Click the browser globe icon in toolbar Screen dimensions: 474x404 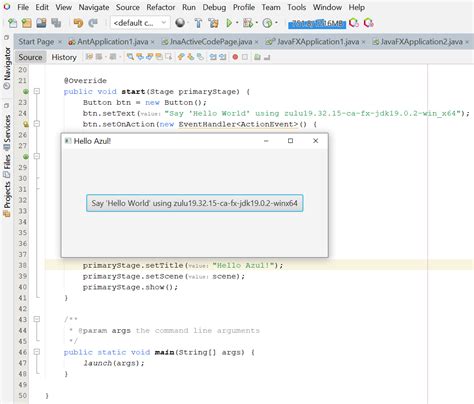tap(180, 23)
